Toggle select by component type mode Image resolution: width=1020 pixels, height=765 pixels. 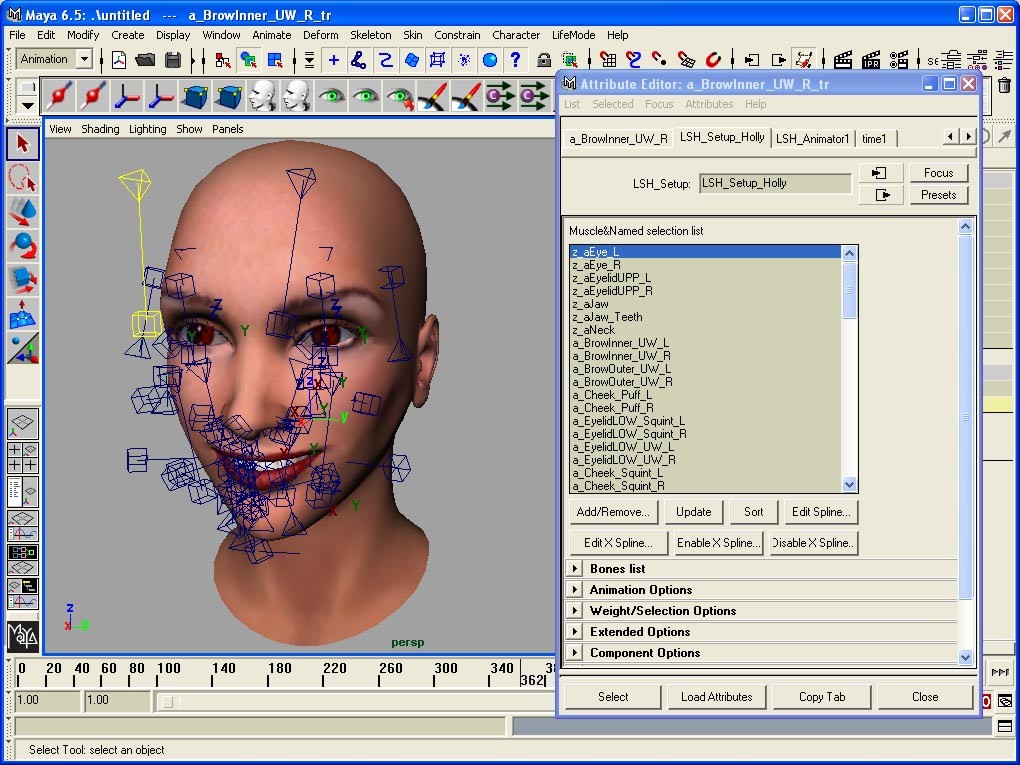[x=274, y=60]
